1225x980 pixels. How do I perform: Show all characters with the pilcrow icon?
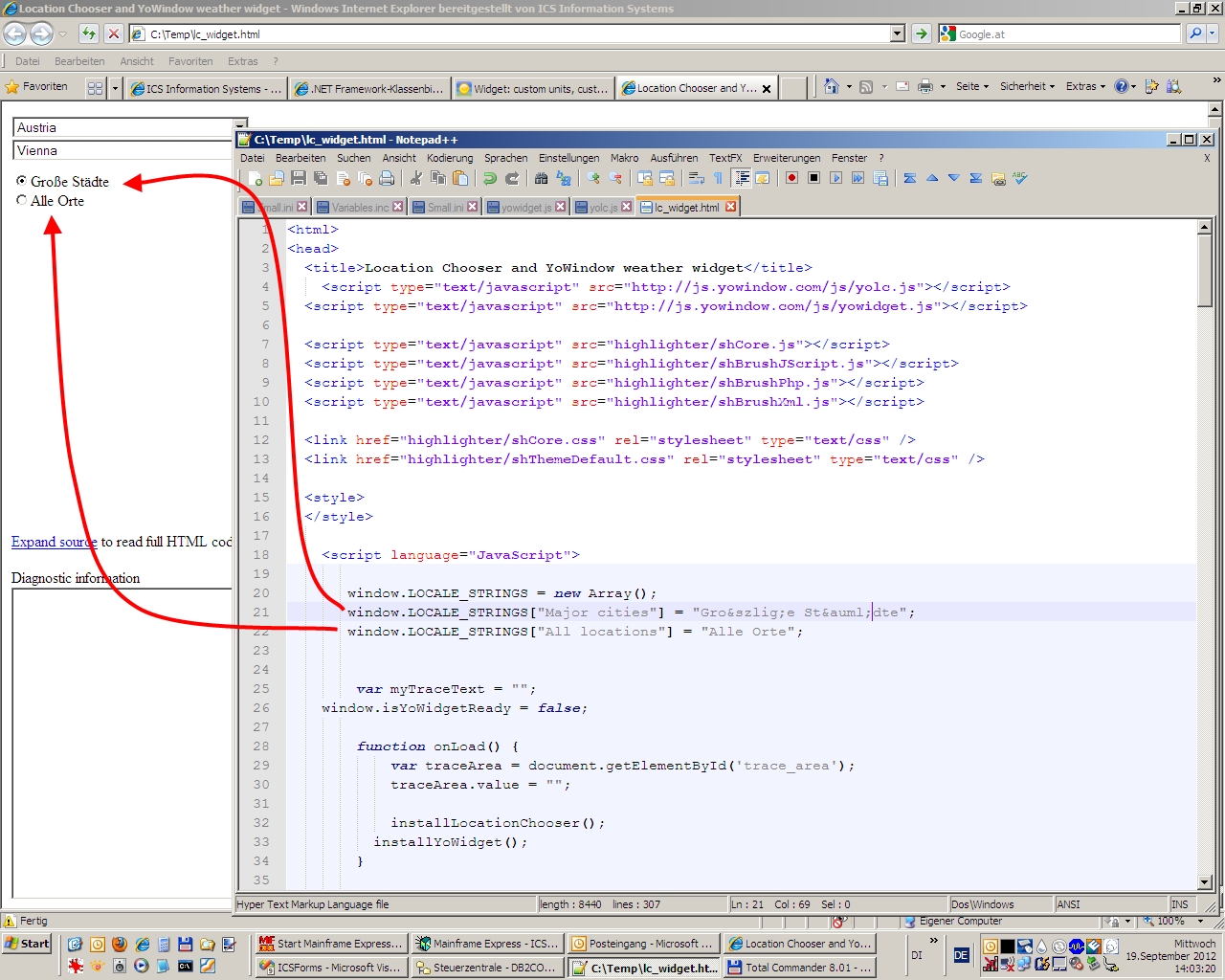click(718, 179)
